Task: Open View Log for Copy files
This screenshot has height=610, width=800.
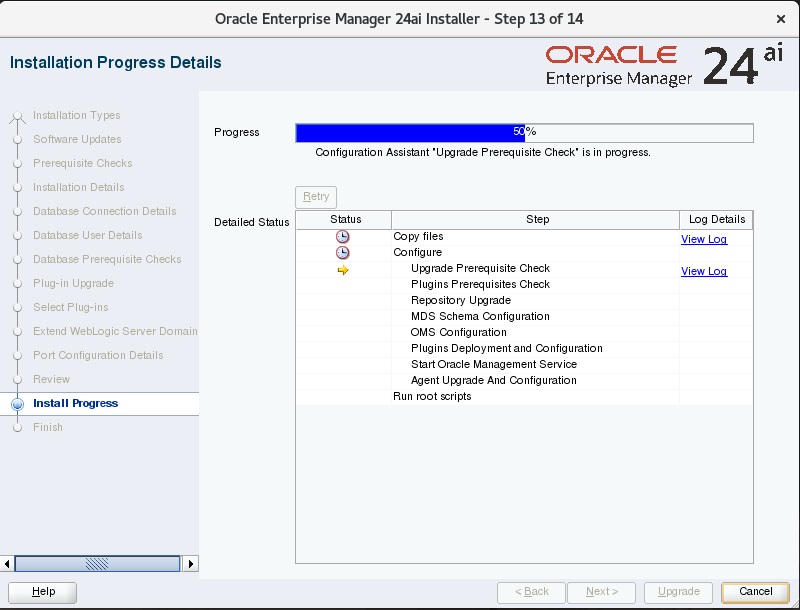Action: (704, 240)
